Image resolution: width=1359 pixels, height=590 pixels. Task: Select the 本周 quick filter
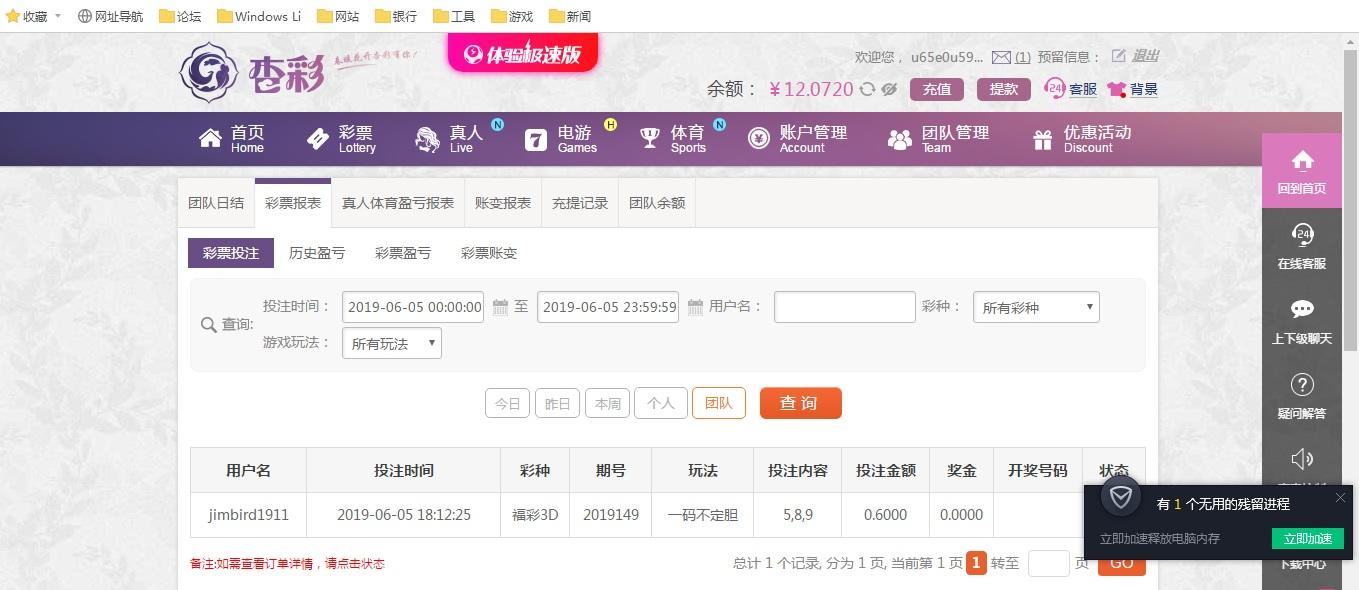[608, 403]
